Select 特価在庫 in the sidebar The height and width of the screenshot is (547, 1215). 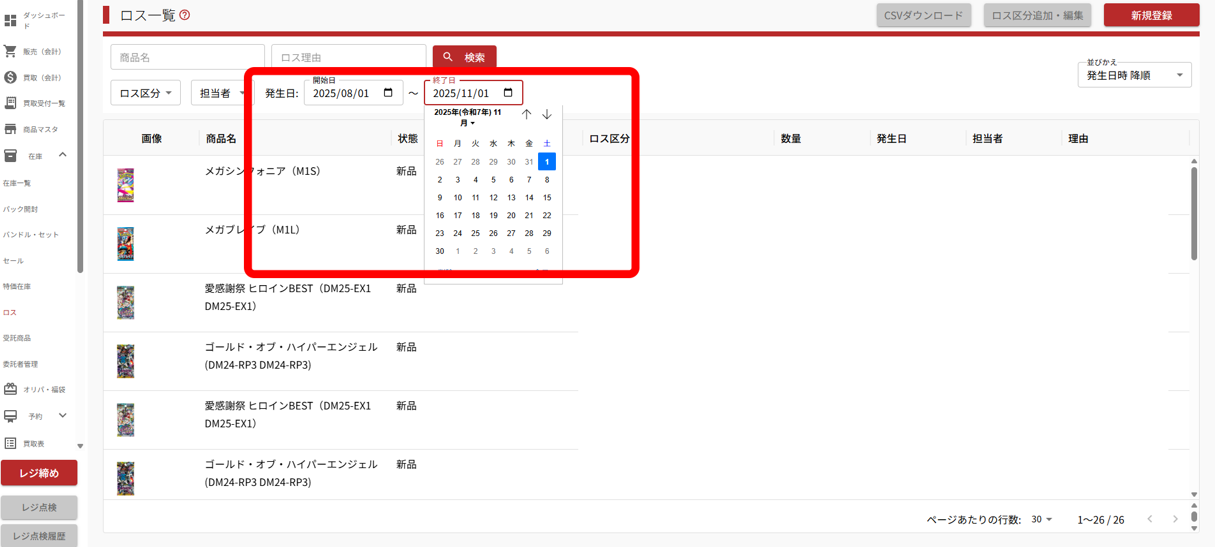17,286
